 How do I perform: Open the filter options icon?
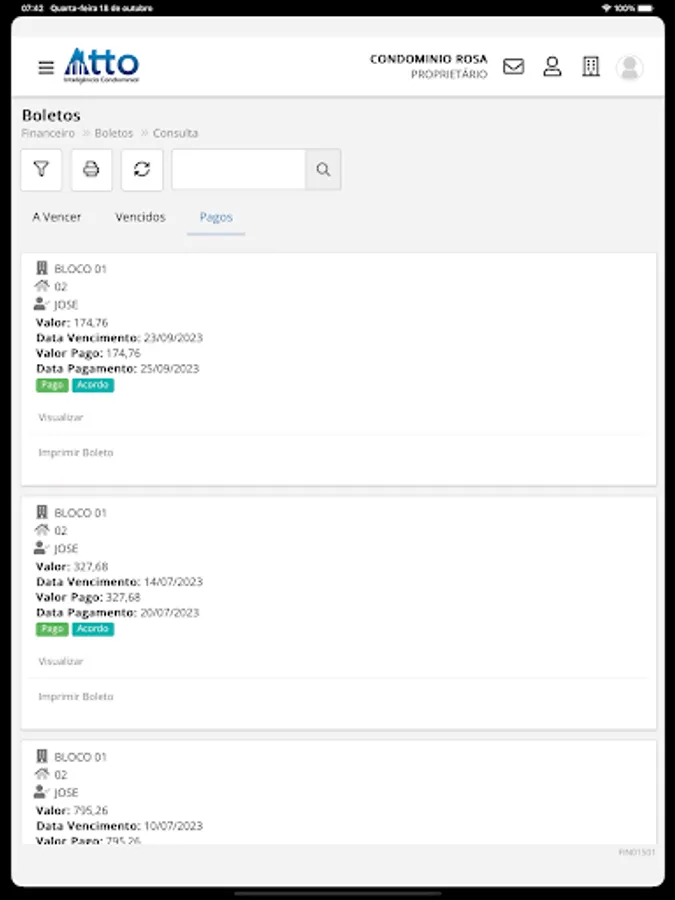pos(41,169)
